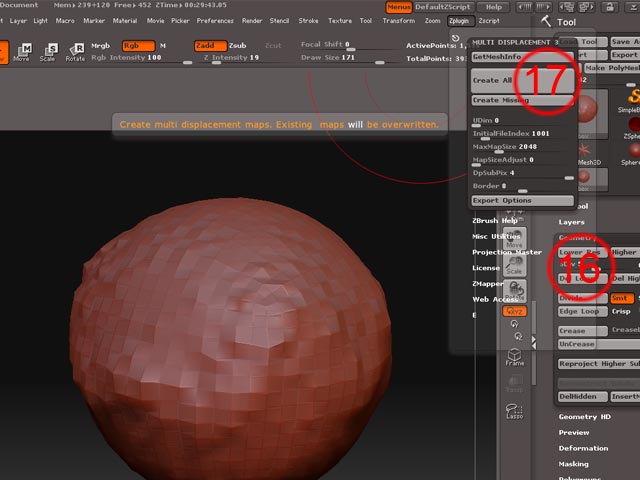Image resolution: width=640 pixels, height=480 pixels.
Task: Expand the ZMapper plugin section
Action: click(488, 284)
